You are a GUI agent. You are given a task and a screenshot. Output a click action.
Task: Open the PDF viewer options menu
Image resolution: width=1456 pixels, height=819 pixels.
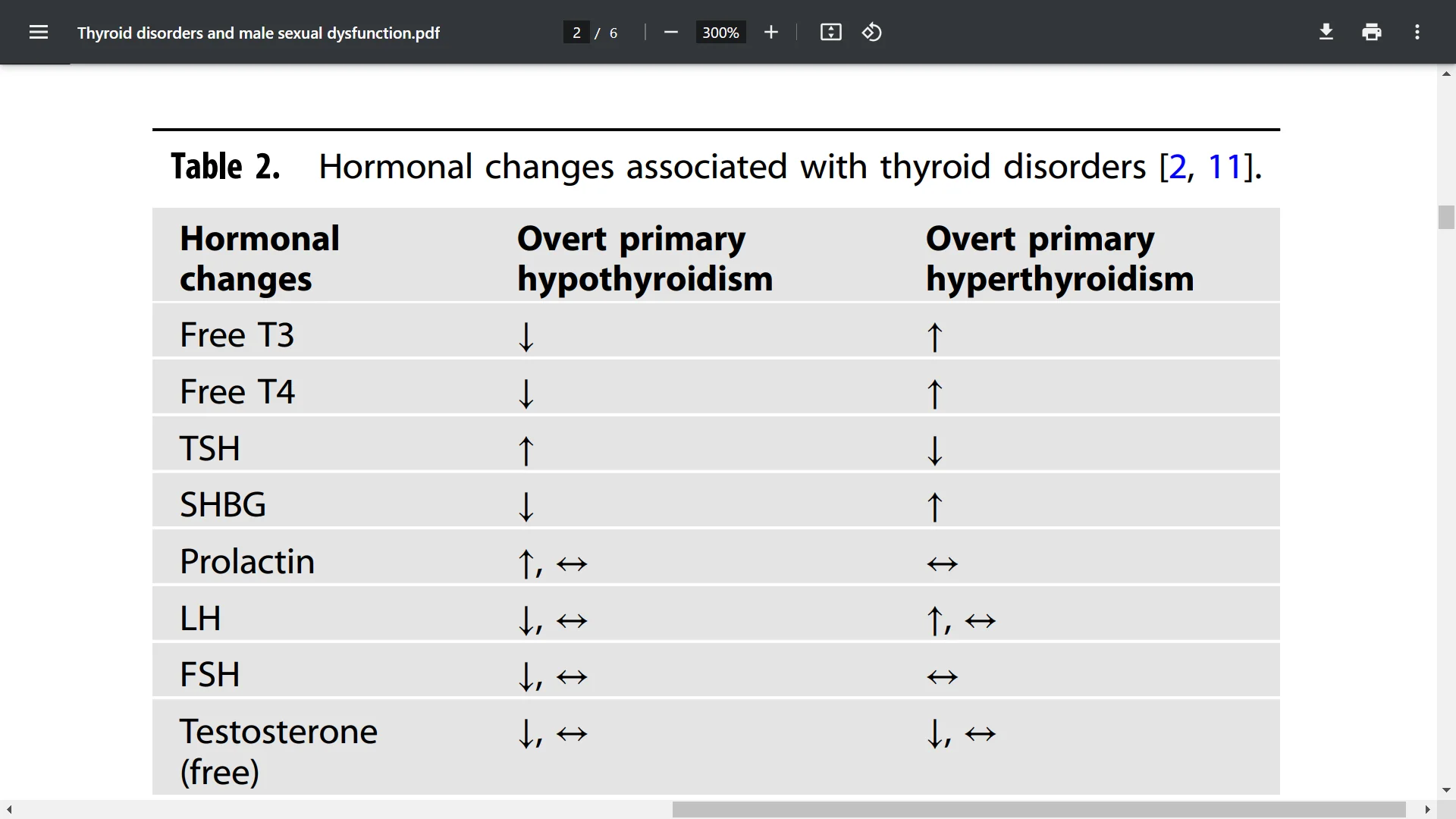(1417, 32)
